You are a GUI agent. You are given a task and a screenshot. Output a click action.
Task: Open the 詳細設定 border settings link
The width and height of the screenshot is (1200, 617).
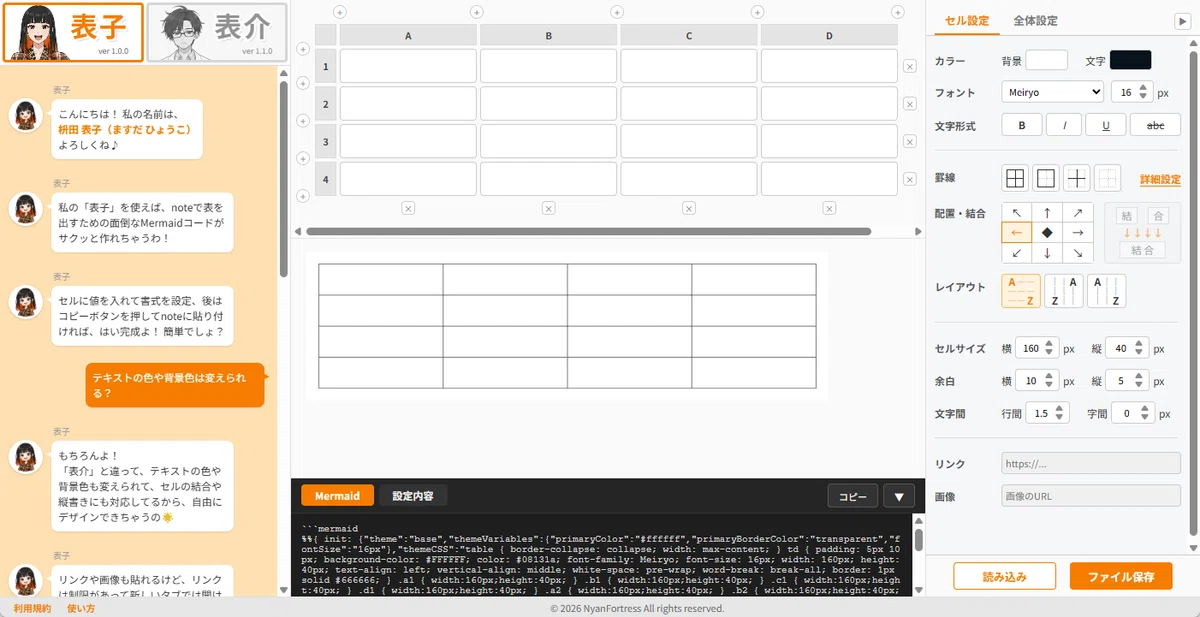tap(1160, 180)
